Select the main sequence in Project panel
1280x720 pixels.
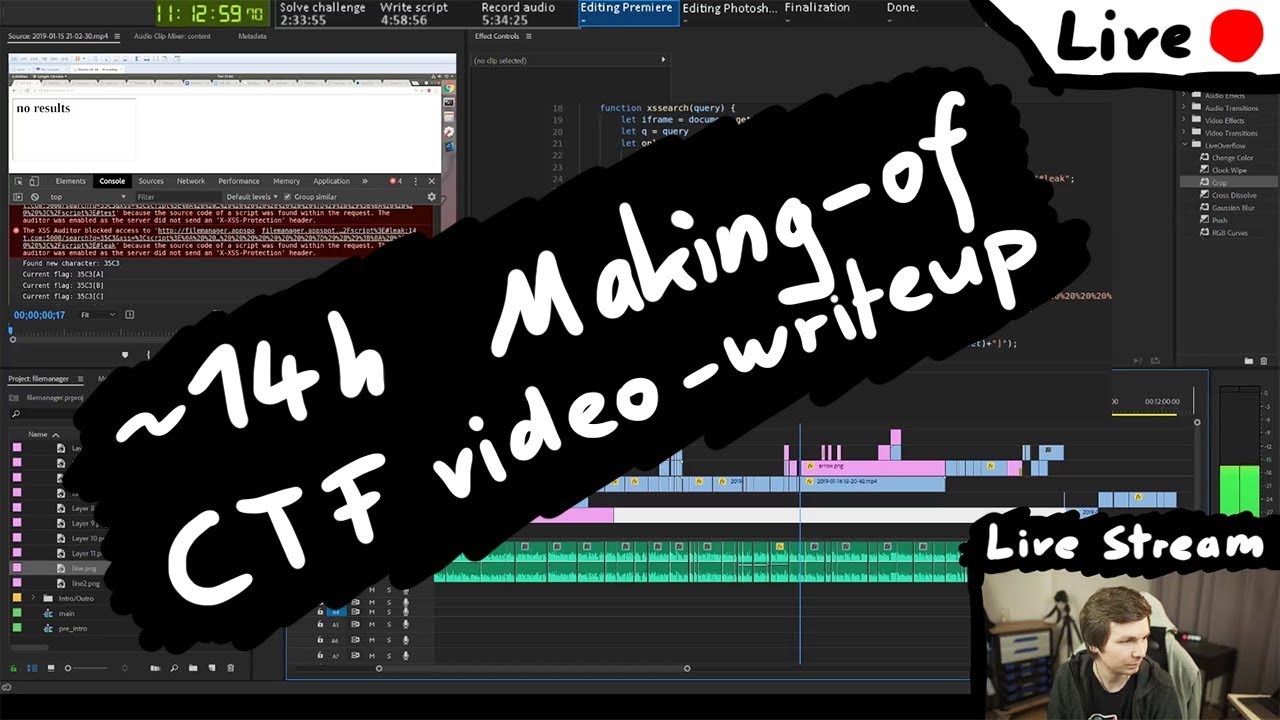point(66,613)
